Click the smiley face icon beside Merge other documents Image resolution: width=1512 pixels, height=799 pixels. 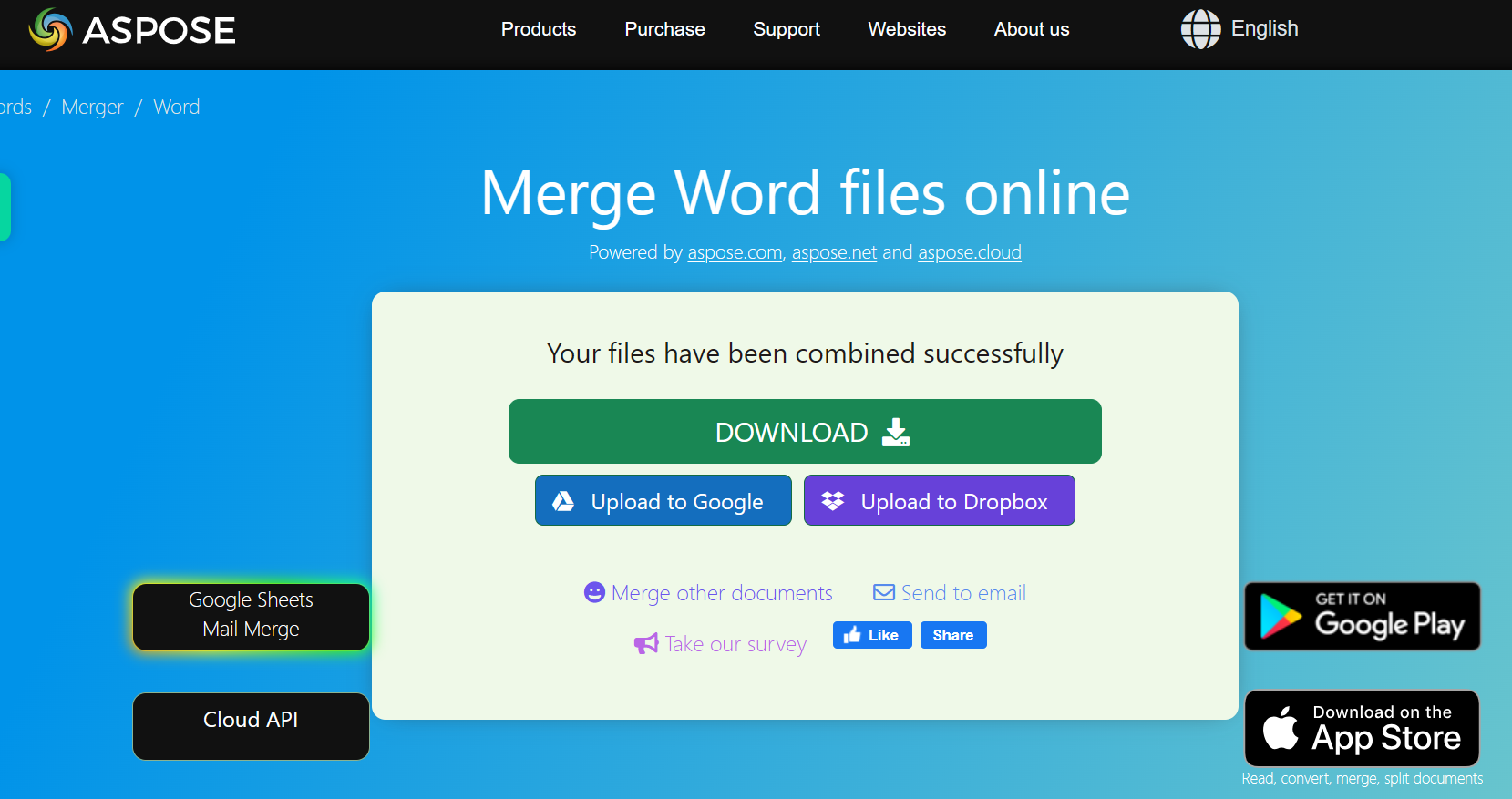(x=594, y=593)
